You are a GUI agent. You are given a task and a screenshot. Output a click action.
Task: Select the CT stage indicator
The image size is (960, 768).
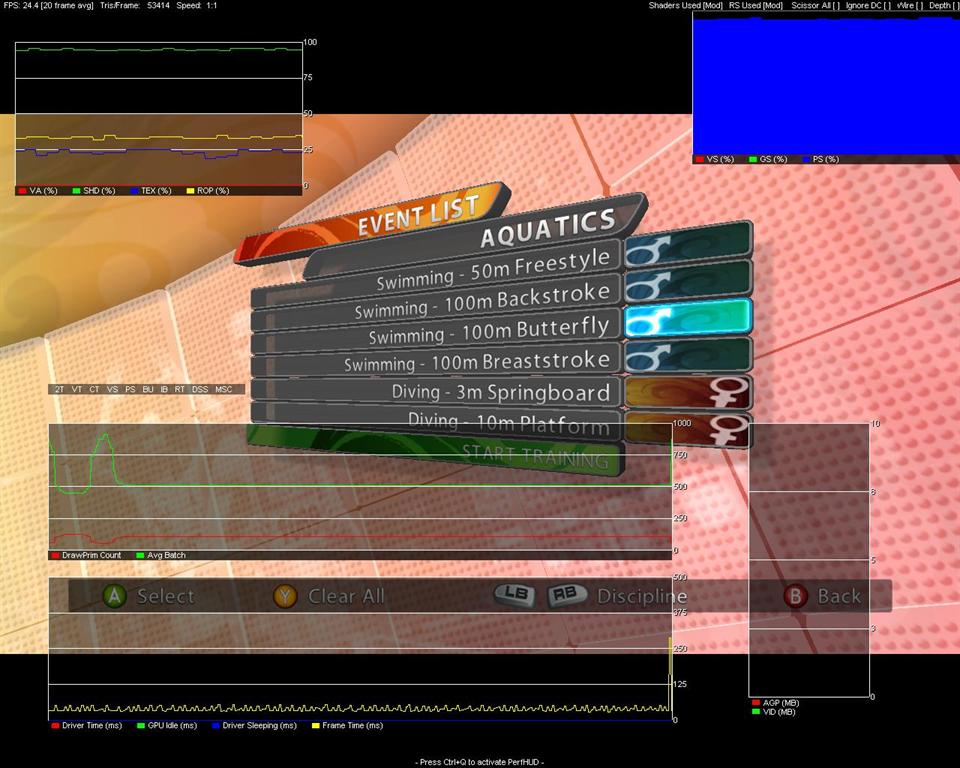tap(94, 389)
